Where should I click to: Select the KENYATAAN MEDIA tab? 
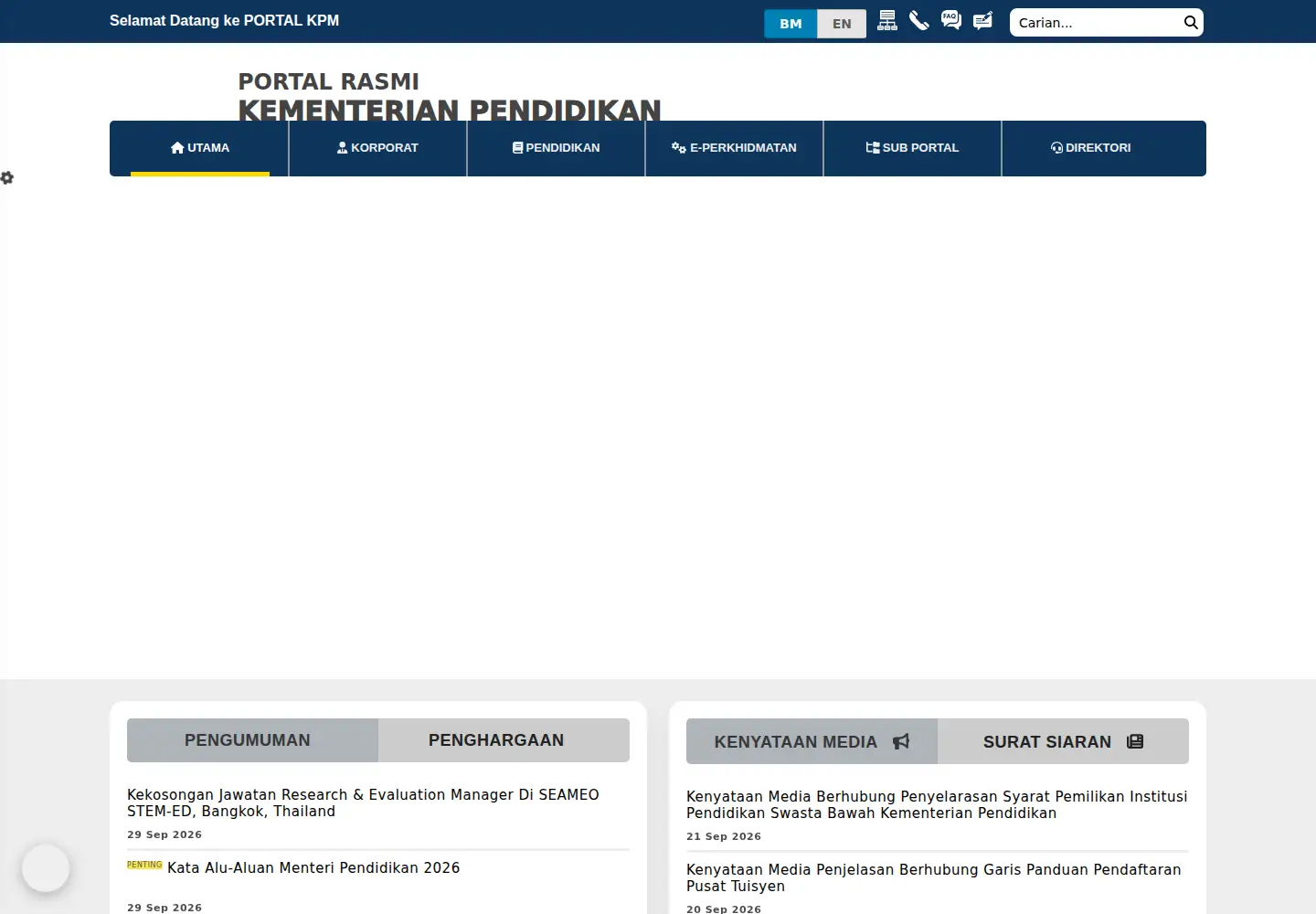pos(812,741)
